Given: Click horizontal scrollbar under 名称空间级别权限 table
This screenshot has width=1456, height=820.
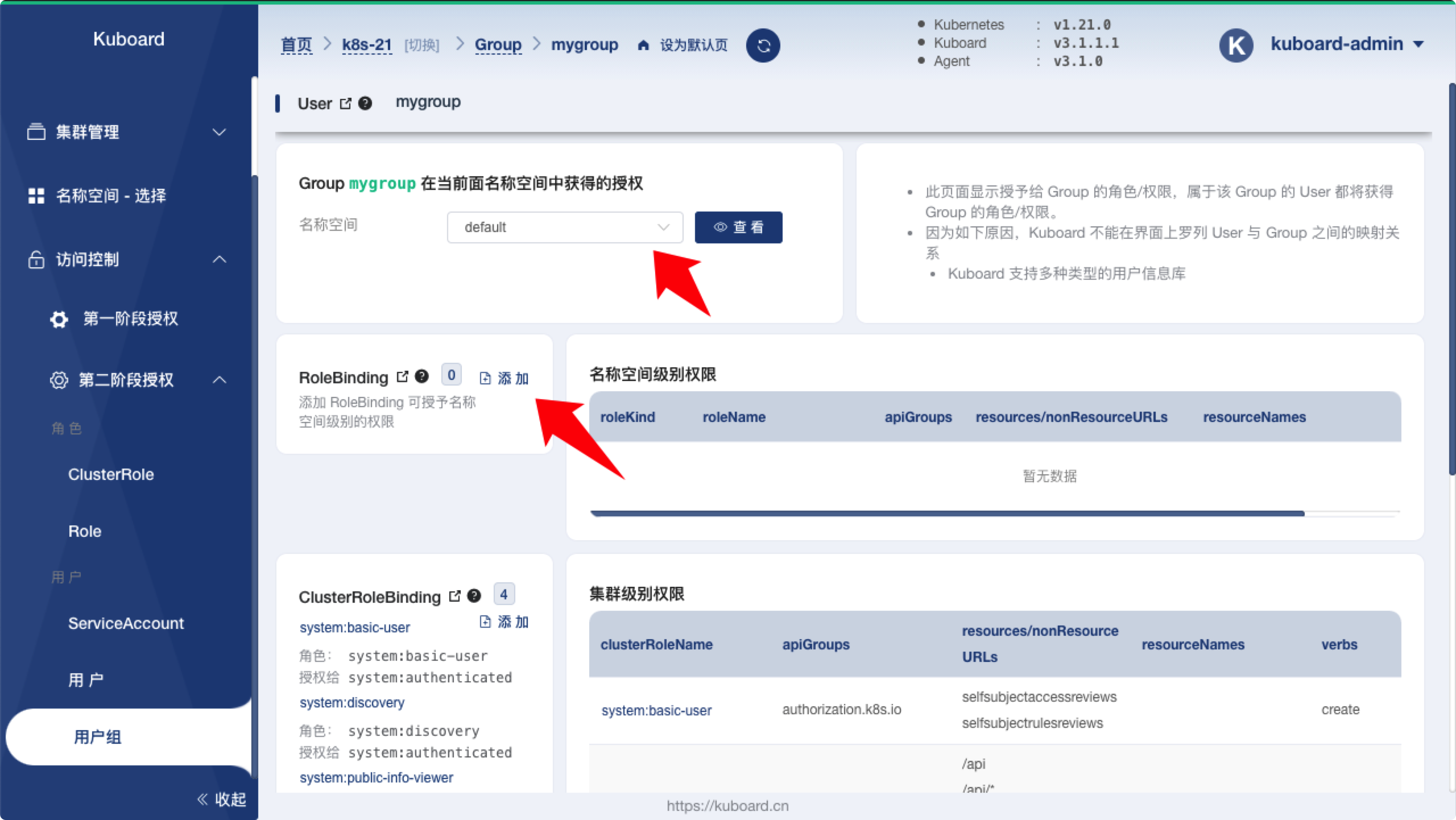Looking at the screenshot, I should pyautogui.click(x=947, y=513).
